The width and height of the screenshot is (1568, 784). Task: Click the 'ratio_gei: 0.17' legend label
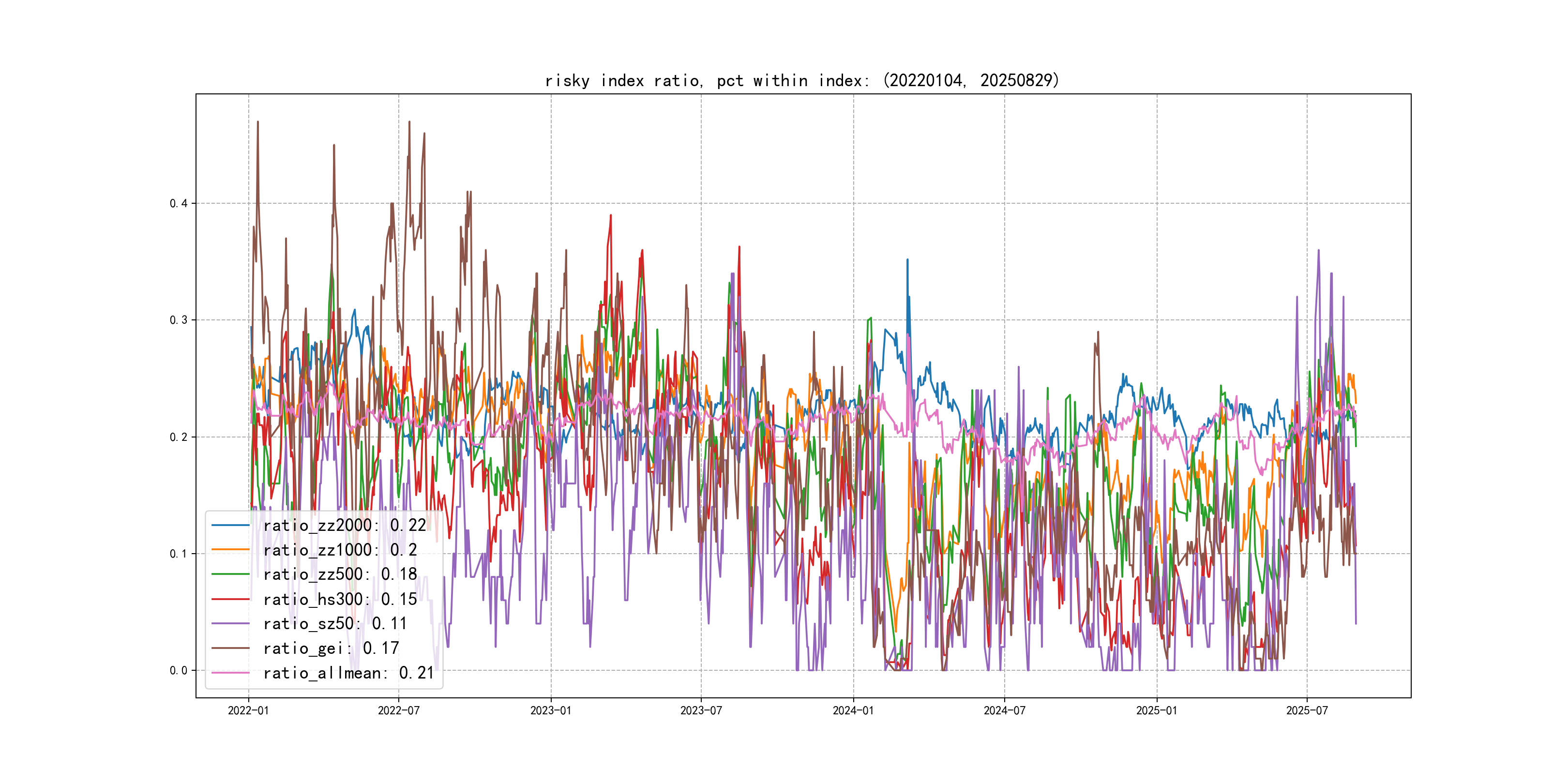331,648
